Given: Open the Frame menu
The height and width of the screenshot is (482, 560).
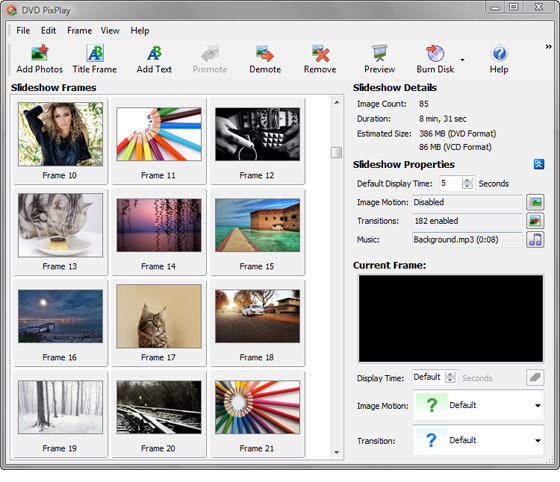Looking at the screenshot, I should (x=79, y=31).
